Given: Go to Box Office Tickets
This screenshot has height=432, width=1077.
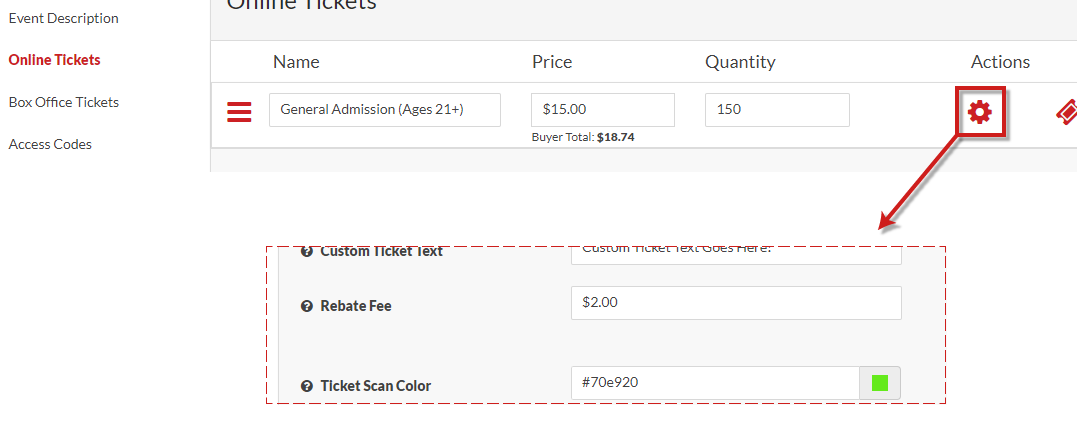Looking at the screenshot, I should (x=63, y=102).
